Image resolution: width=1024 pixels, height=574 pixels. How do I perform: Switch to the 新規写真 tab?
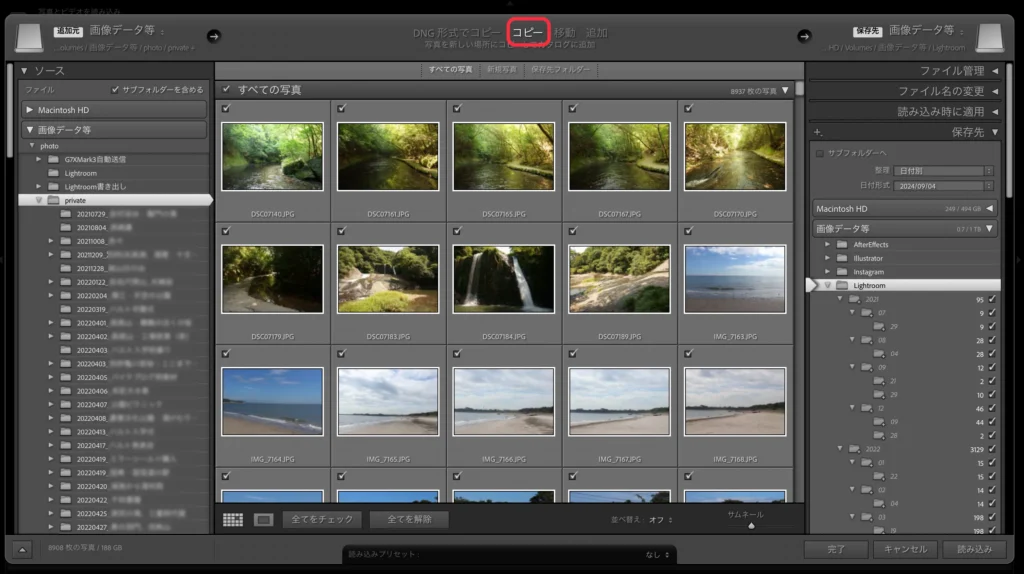(x=501, y=69)
